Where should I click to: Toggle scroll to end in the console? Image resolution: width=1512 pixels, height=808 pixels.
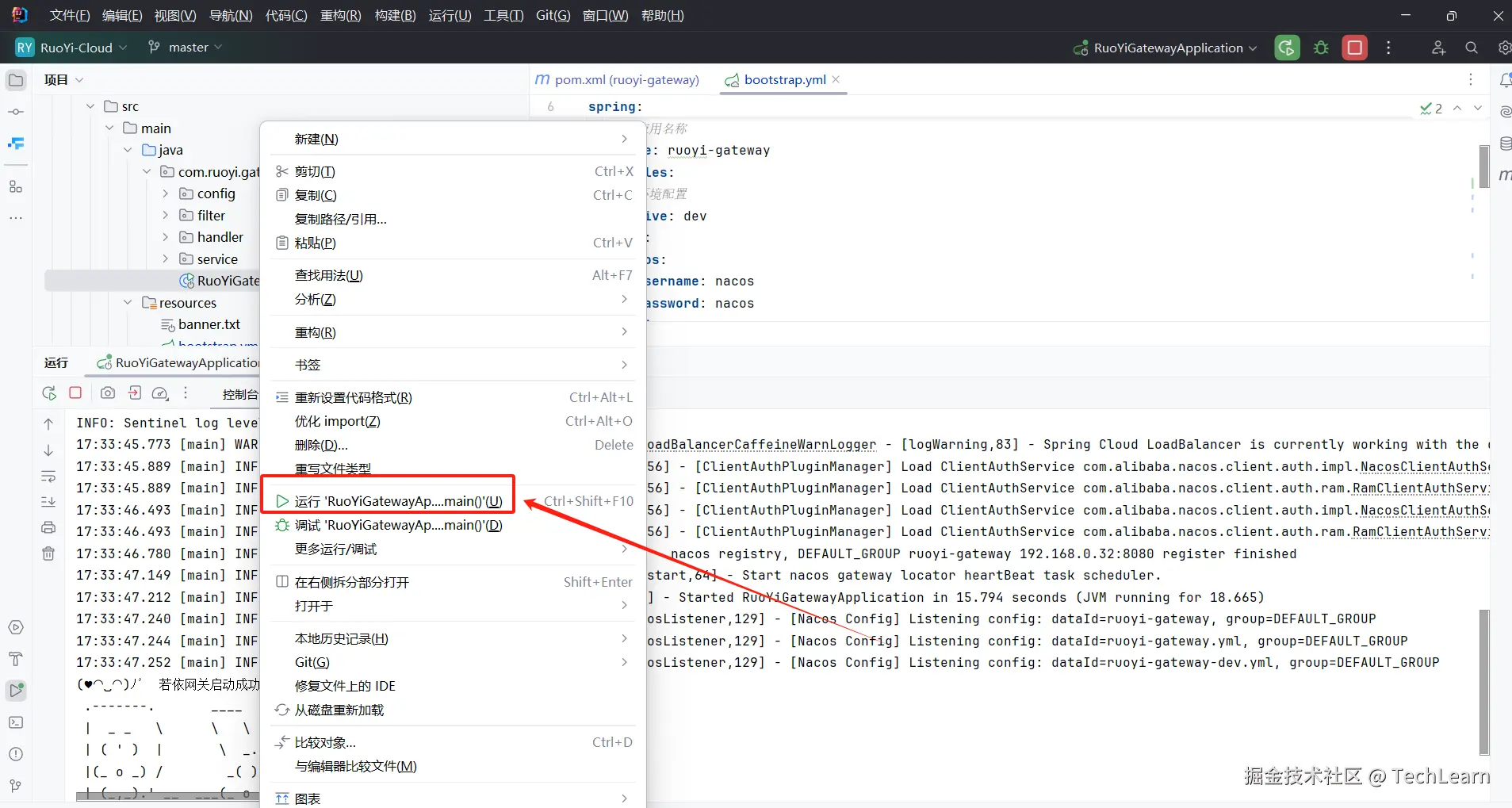[x=48, y=502]
